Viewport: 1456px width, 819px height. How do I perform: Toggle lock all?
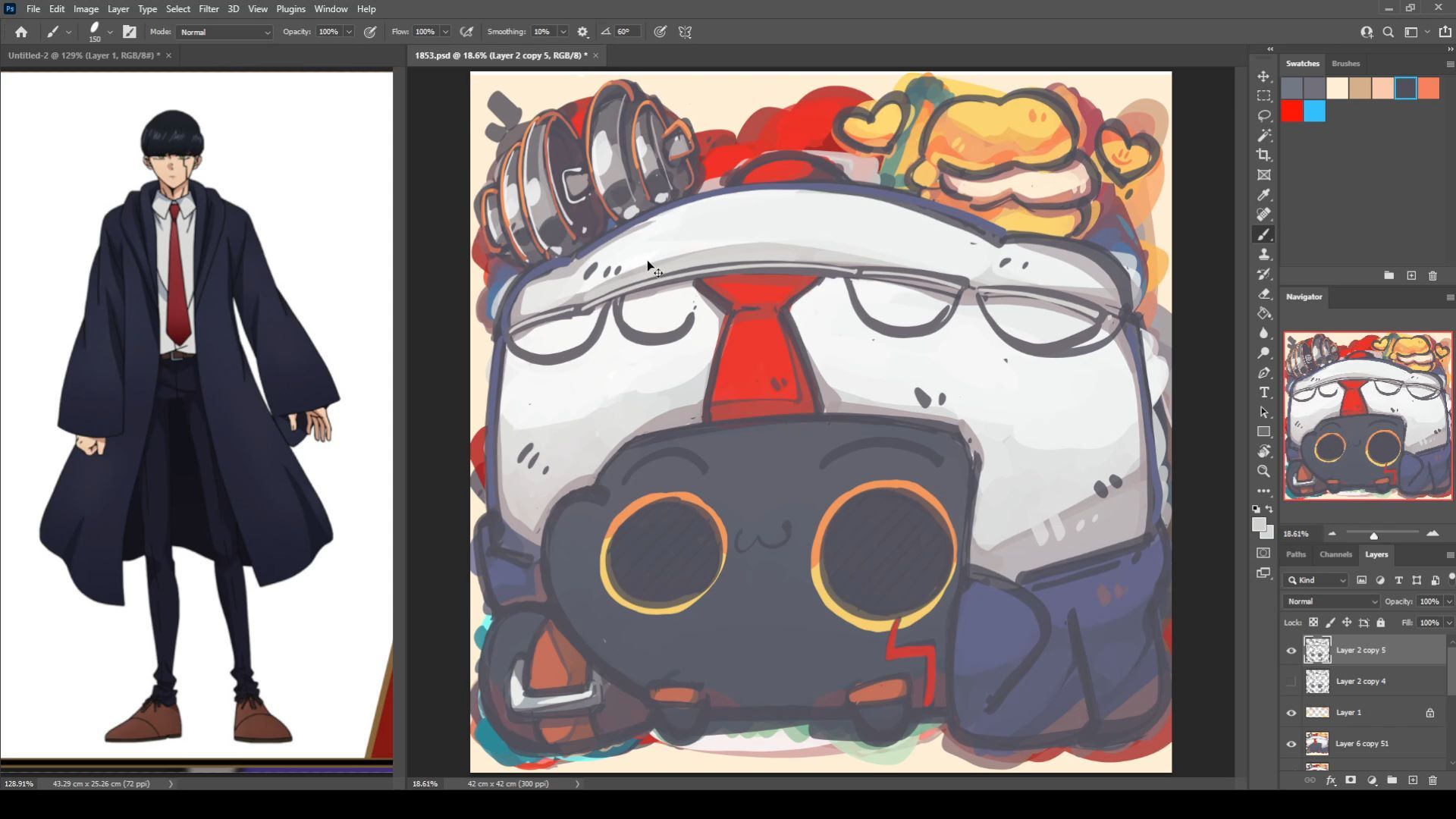tap(1381, 623)
